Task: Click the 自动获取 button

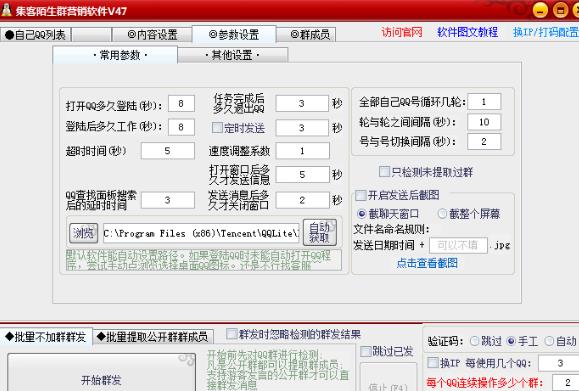Action: point(320,233)
